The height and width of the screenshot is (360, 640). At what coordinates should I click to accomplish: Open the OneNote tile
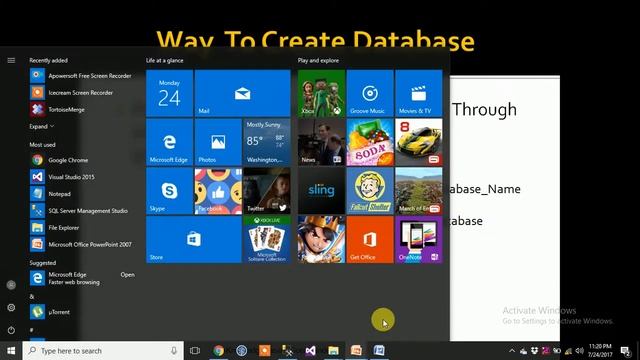[419, 240]
